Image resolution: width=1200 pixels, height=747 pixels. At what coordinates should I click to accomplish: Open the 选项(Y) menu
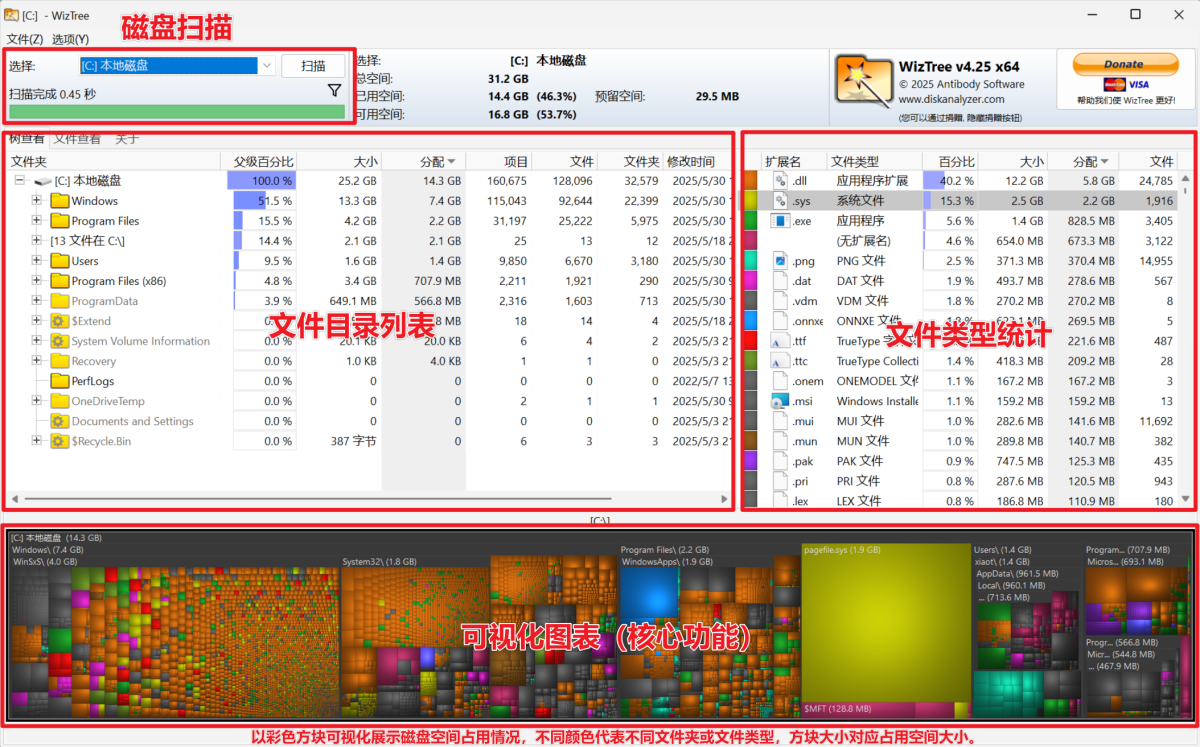click(x=70, y=39)
